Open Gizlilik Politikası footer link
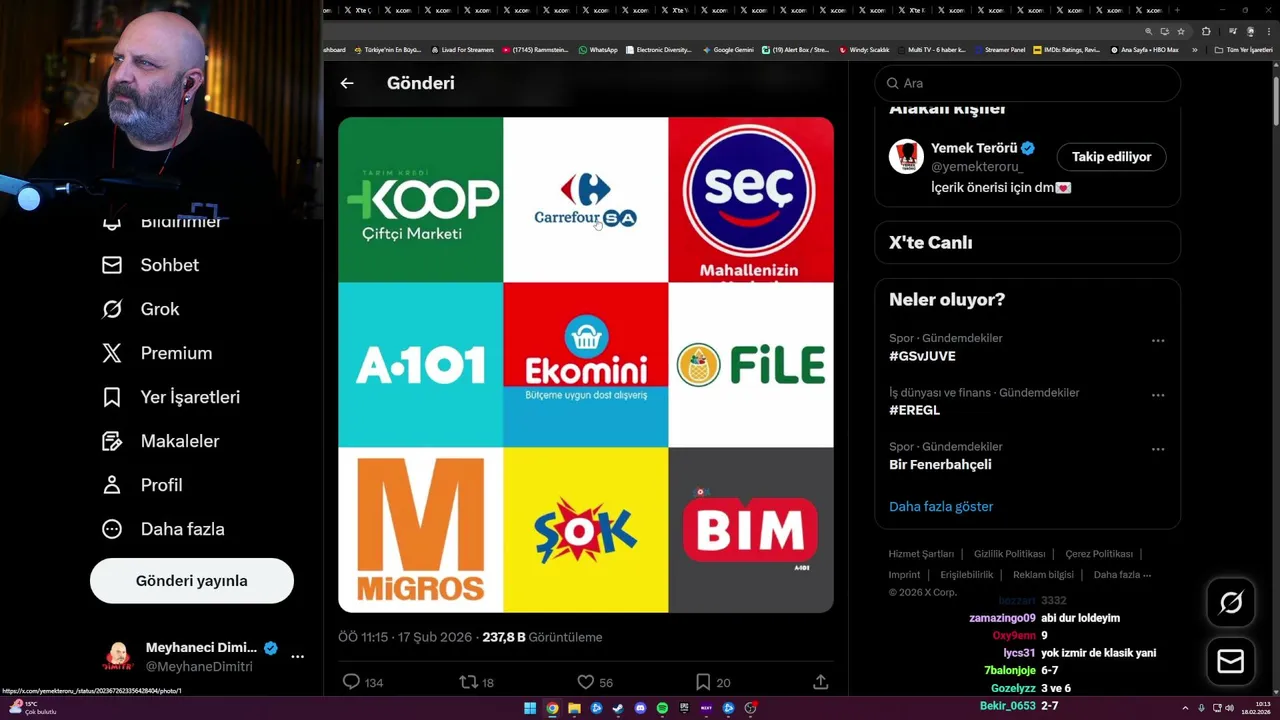This screenshot has height=720, width=1280. coord(1009,554)
